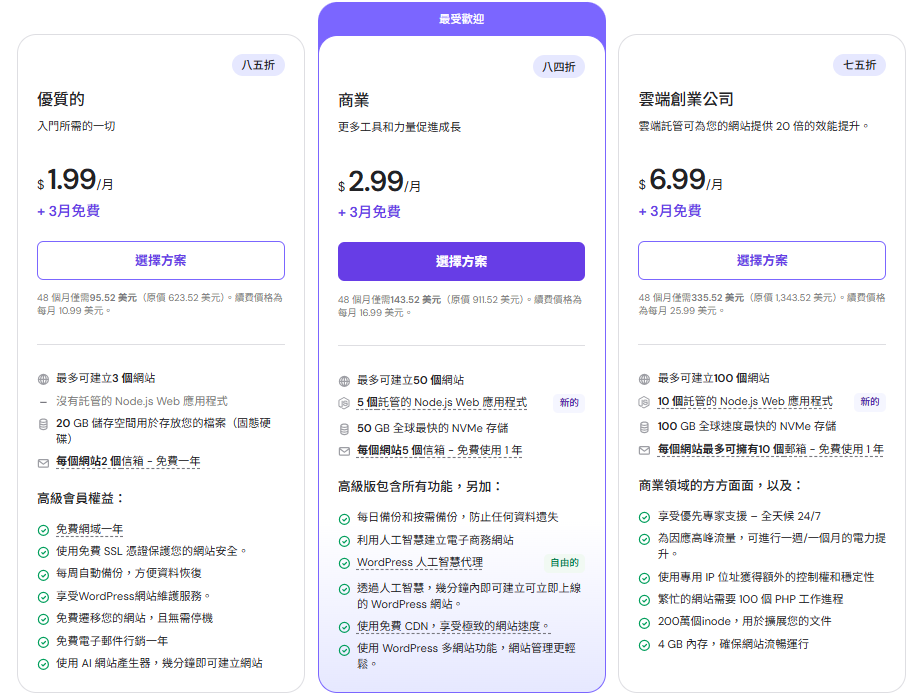Select the 雲端創業公司 plan via 選擇方案
The height and width of the screenshot is (700, 920).
click(x=762, y=260)
